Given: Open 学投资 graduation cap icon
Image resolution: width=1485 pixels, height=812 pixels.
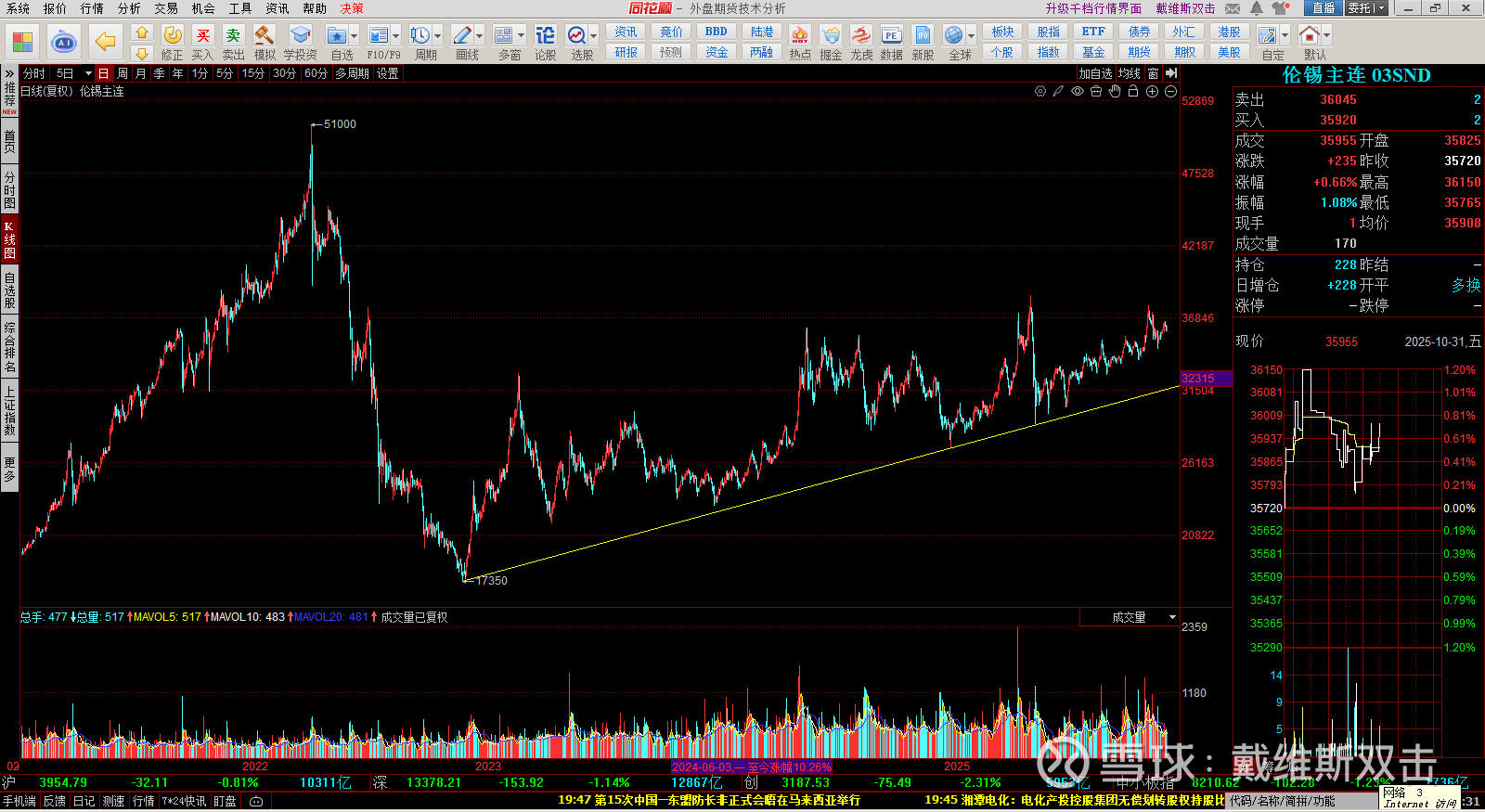Looking at the screenshot, I should click(300, 43).
